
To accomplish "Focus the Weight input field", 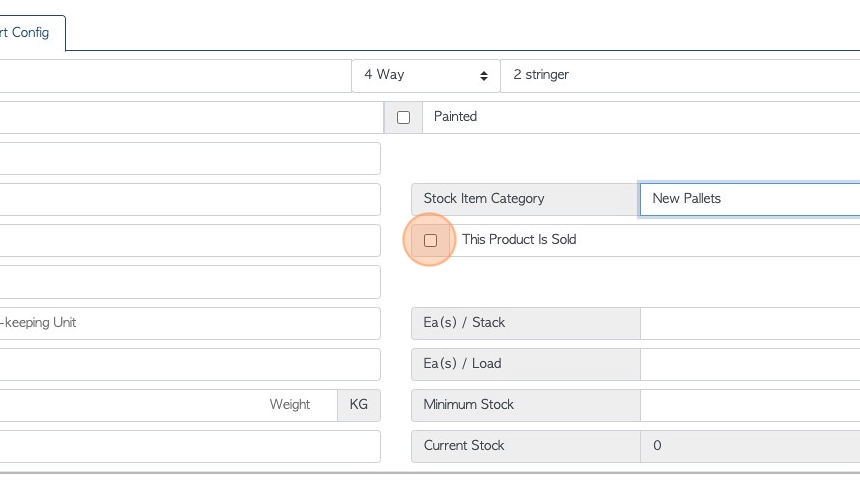I will [x=168, y=405].
